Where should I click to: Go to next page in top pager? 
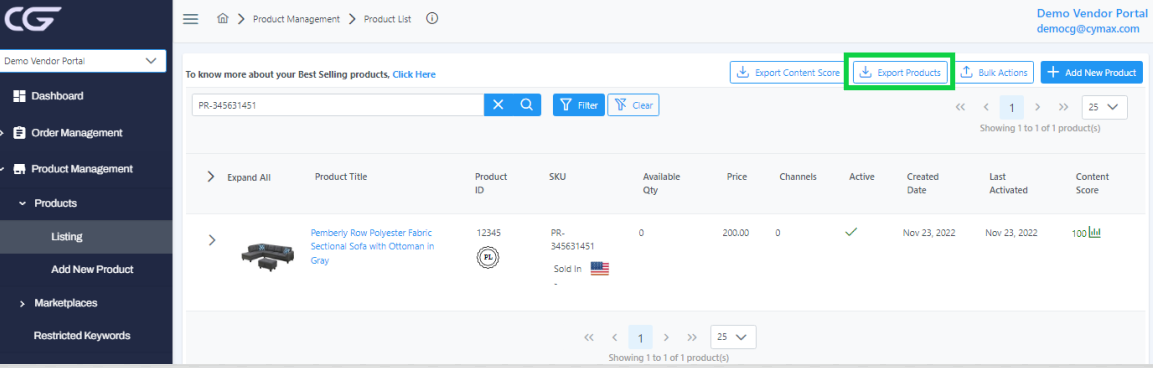pos(1038,107)
